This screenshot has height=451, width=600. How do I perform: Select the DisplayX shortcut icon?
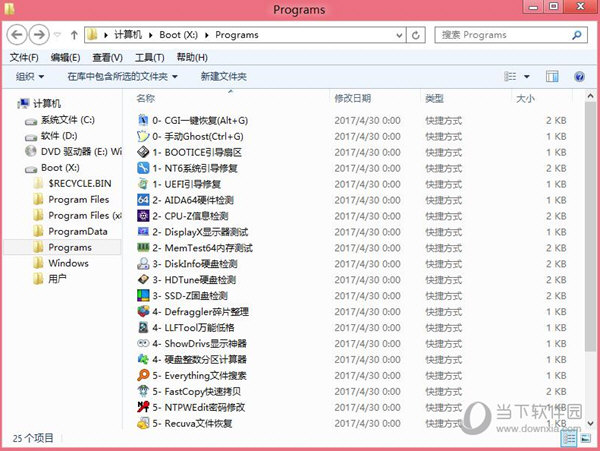point(143,232)
